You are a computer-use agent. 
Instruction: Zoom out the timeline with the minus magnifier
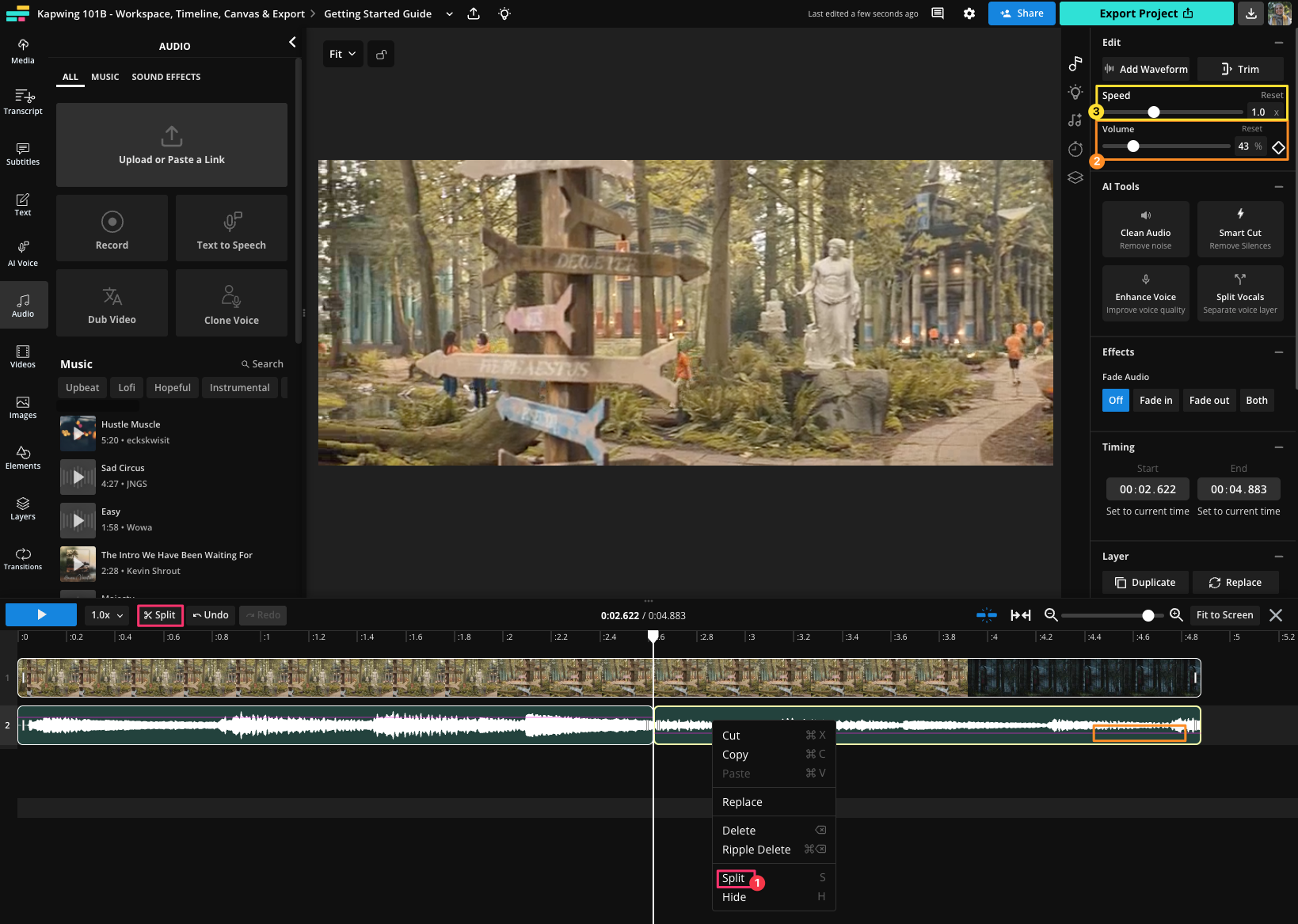1049,615
